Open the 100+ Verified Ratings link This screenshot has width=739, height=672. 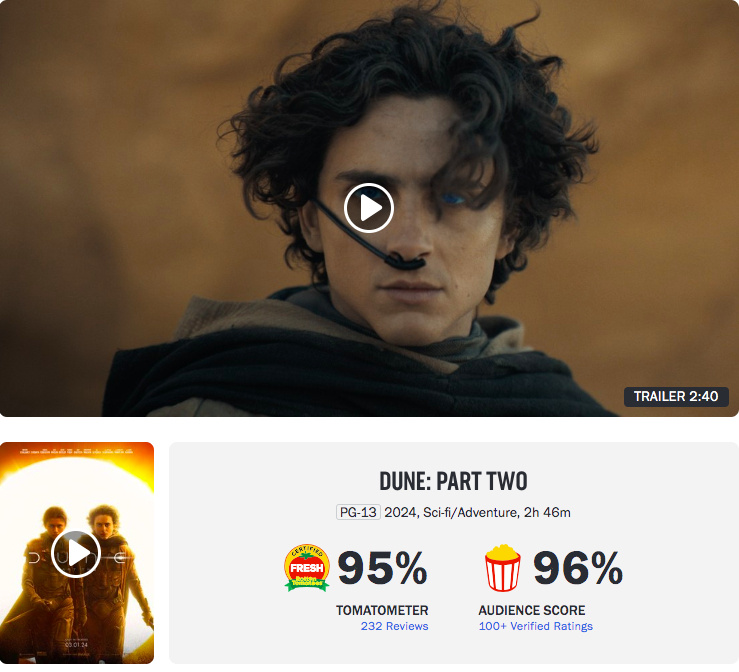[x=535, y=626]
